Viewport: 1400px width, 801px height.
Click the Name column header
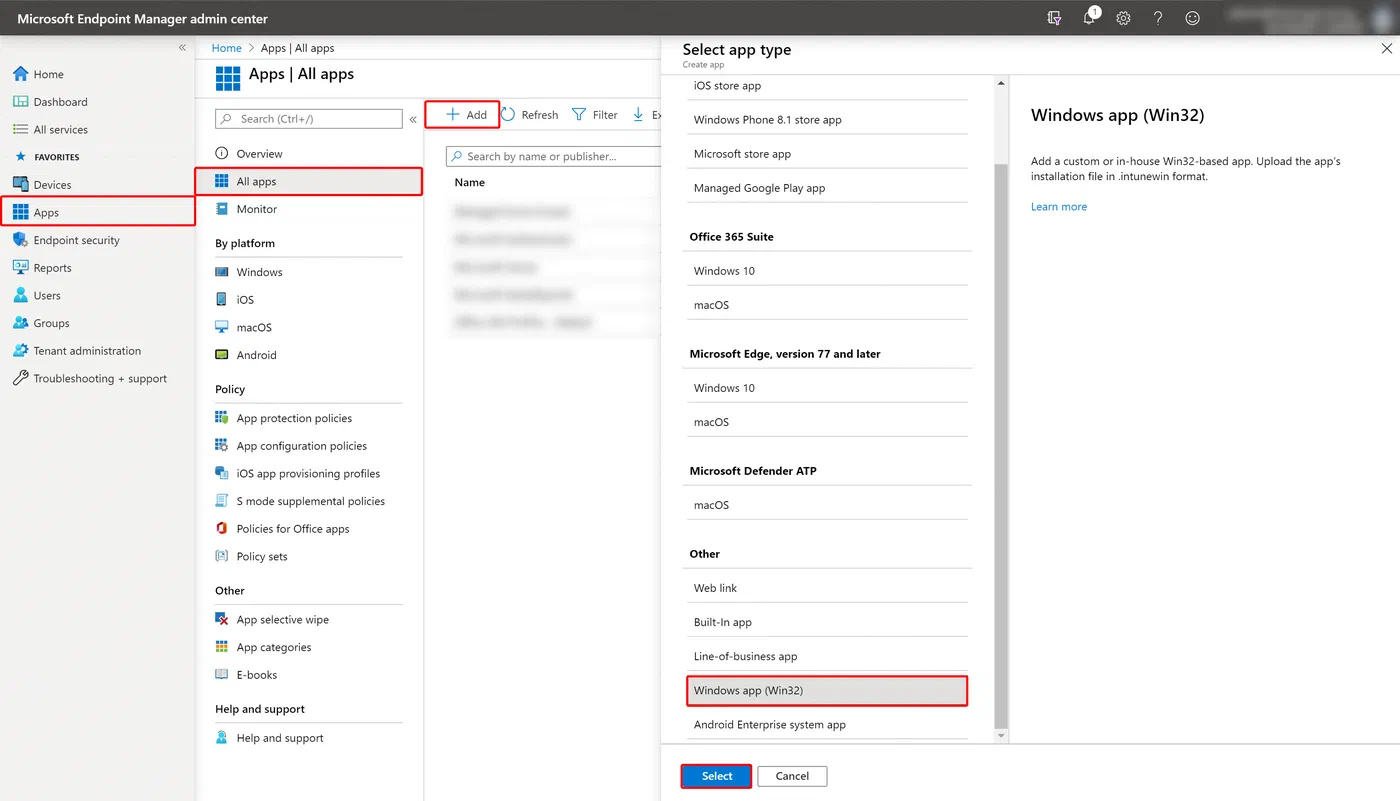tap(470, 183)
